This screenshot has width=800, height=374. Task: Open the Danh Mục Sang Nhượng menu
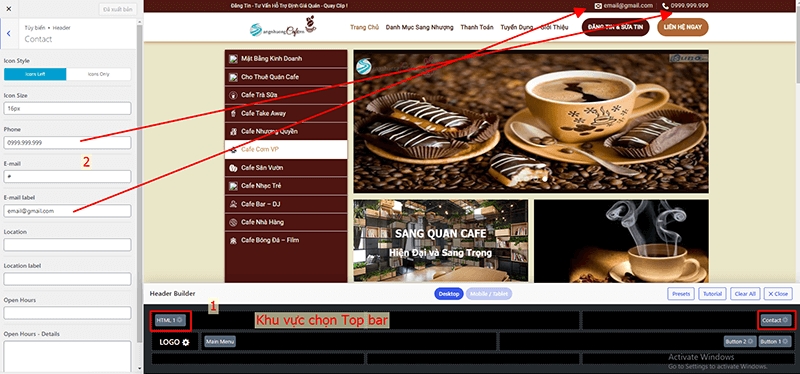(x=419, y=28)
